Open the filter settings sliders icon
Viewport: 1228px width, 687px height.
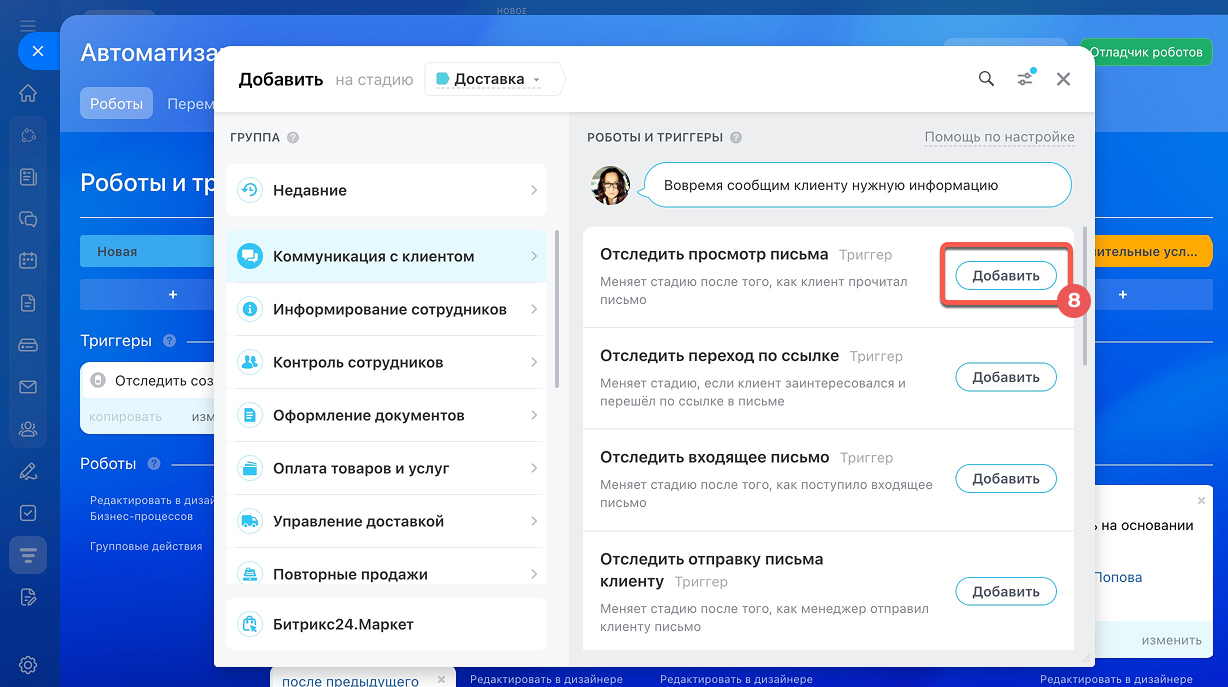tap(1025, 79)
